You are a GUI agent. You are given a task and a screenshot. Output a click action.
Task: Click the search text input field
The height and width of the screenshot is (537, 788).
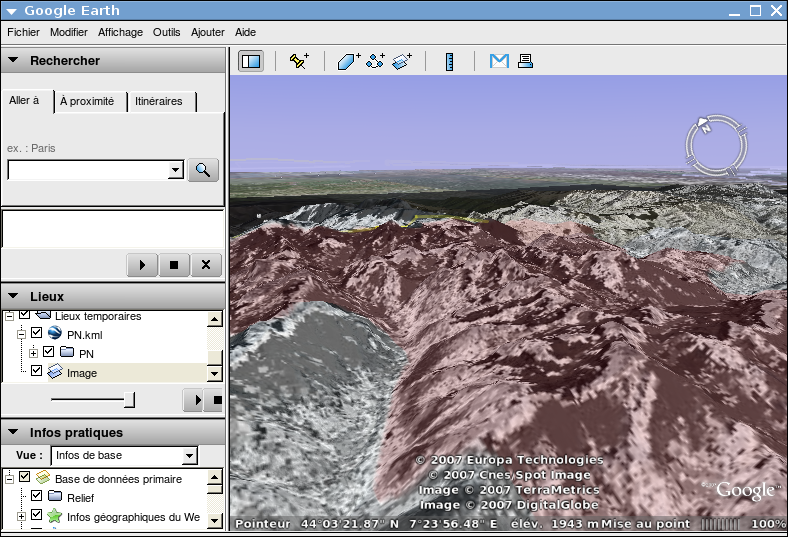[x=88, y=170]
